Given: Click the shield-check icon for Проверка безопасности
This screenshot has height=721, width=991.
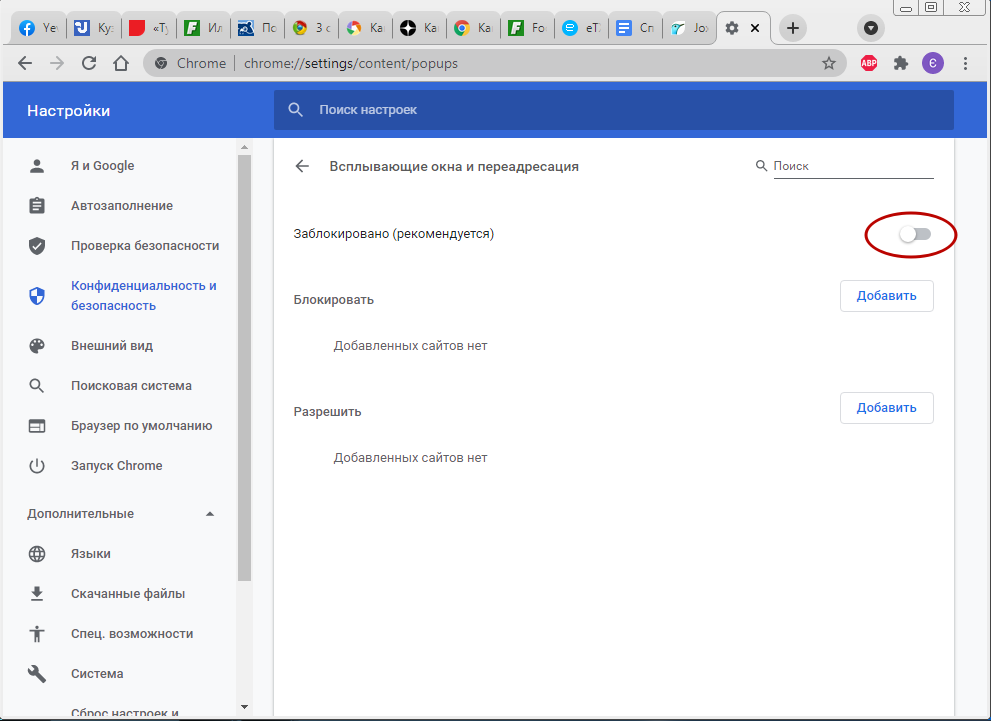Looking at the screenshot, I should pos(37,246).
